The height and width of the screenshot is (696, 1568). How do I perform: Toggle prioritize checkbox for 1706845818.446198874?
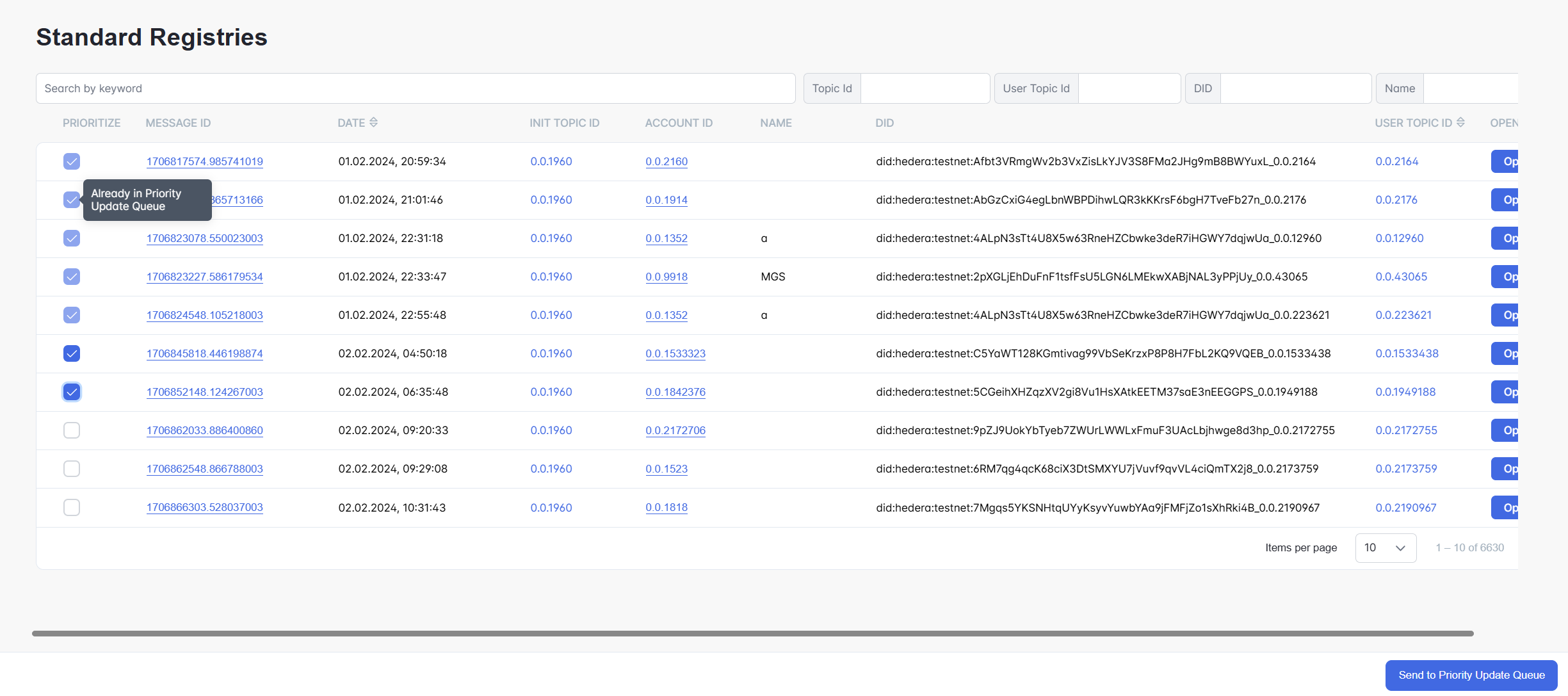point(72,353)
